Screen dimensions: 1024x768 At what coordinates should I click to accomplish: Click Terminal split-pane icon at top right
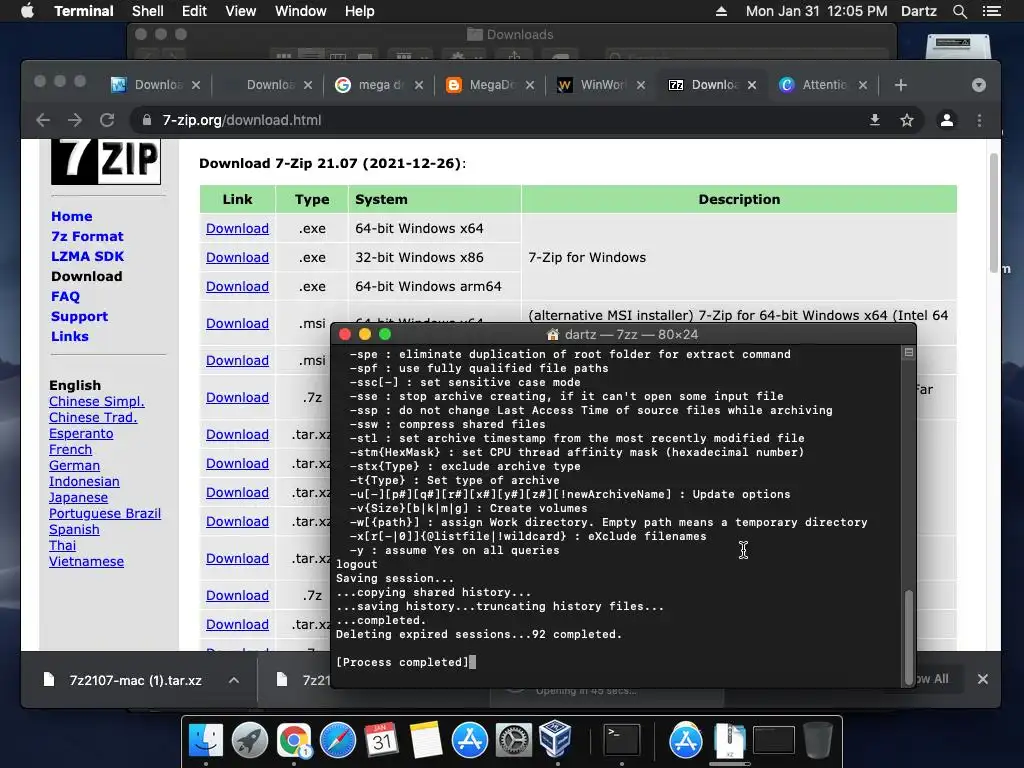click(x=908, y=353)
